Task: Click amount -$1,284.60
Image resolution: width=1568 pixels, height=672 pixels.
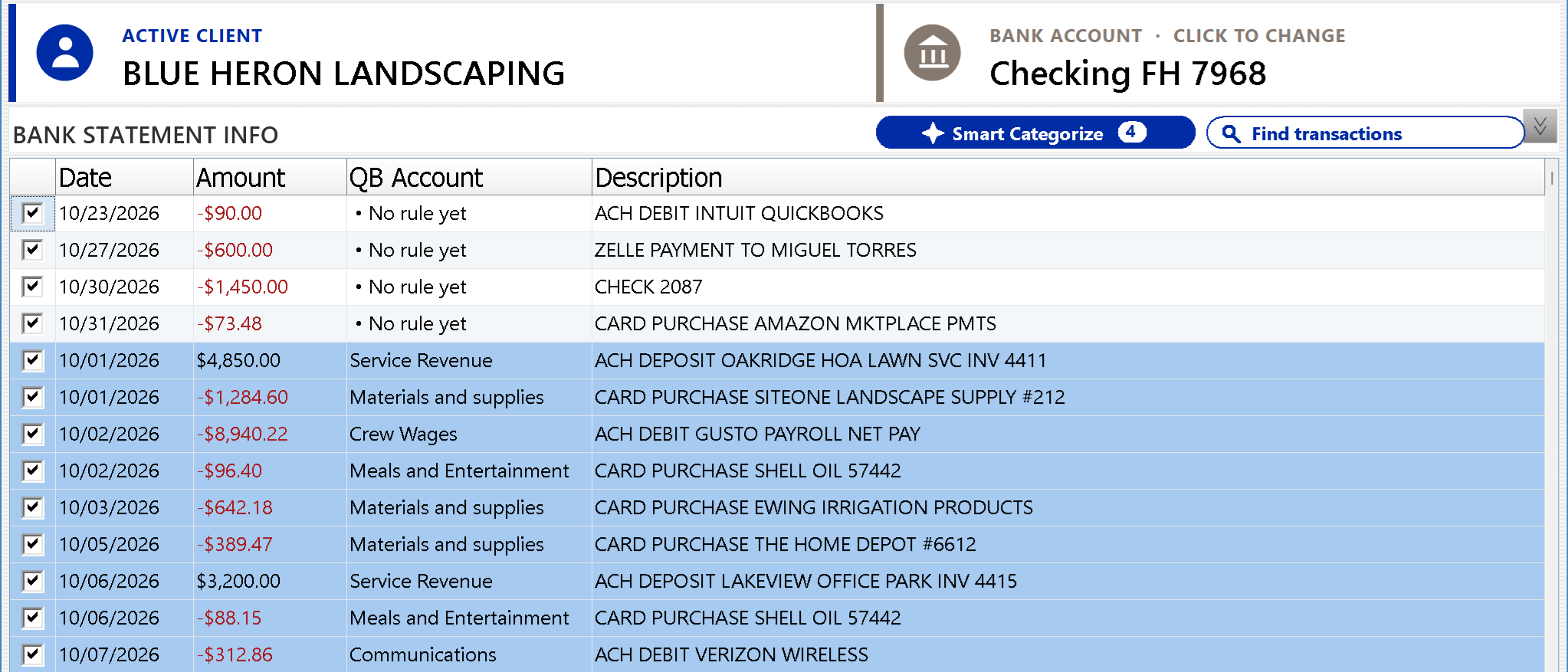Action: tap(242, 397)
